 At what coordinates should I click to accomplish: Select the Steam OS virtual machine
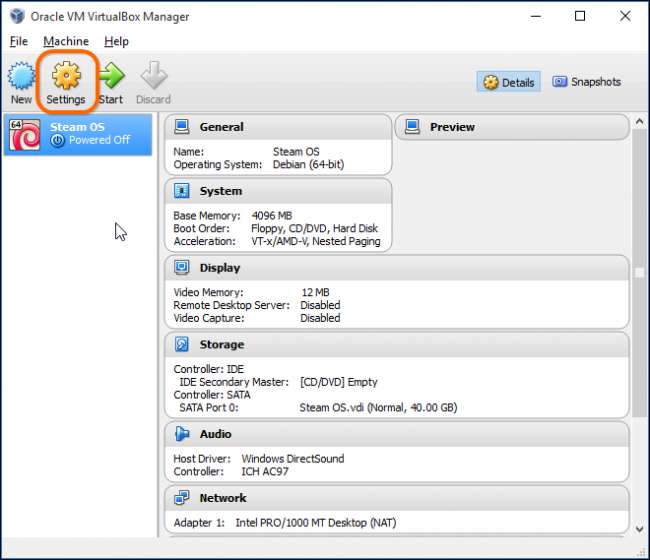79,134
